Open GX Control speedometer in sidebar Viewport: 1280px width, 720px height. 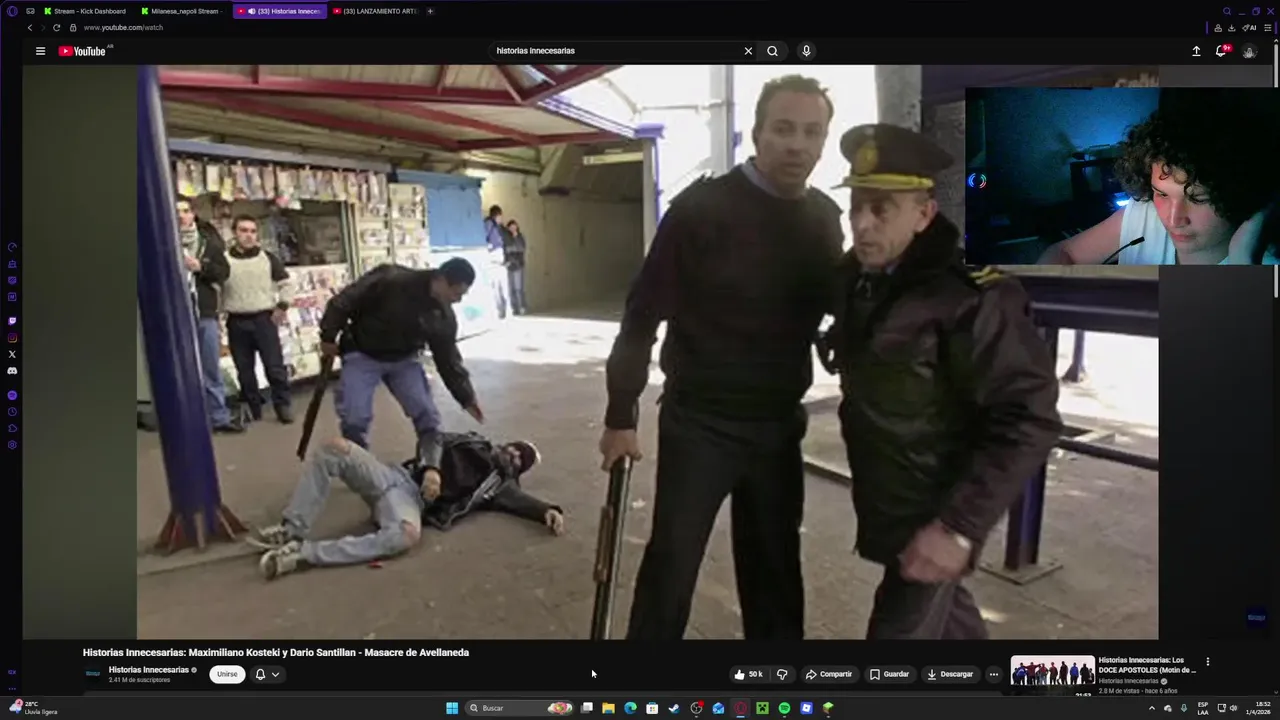[x=12, y=247]
